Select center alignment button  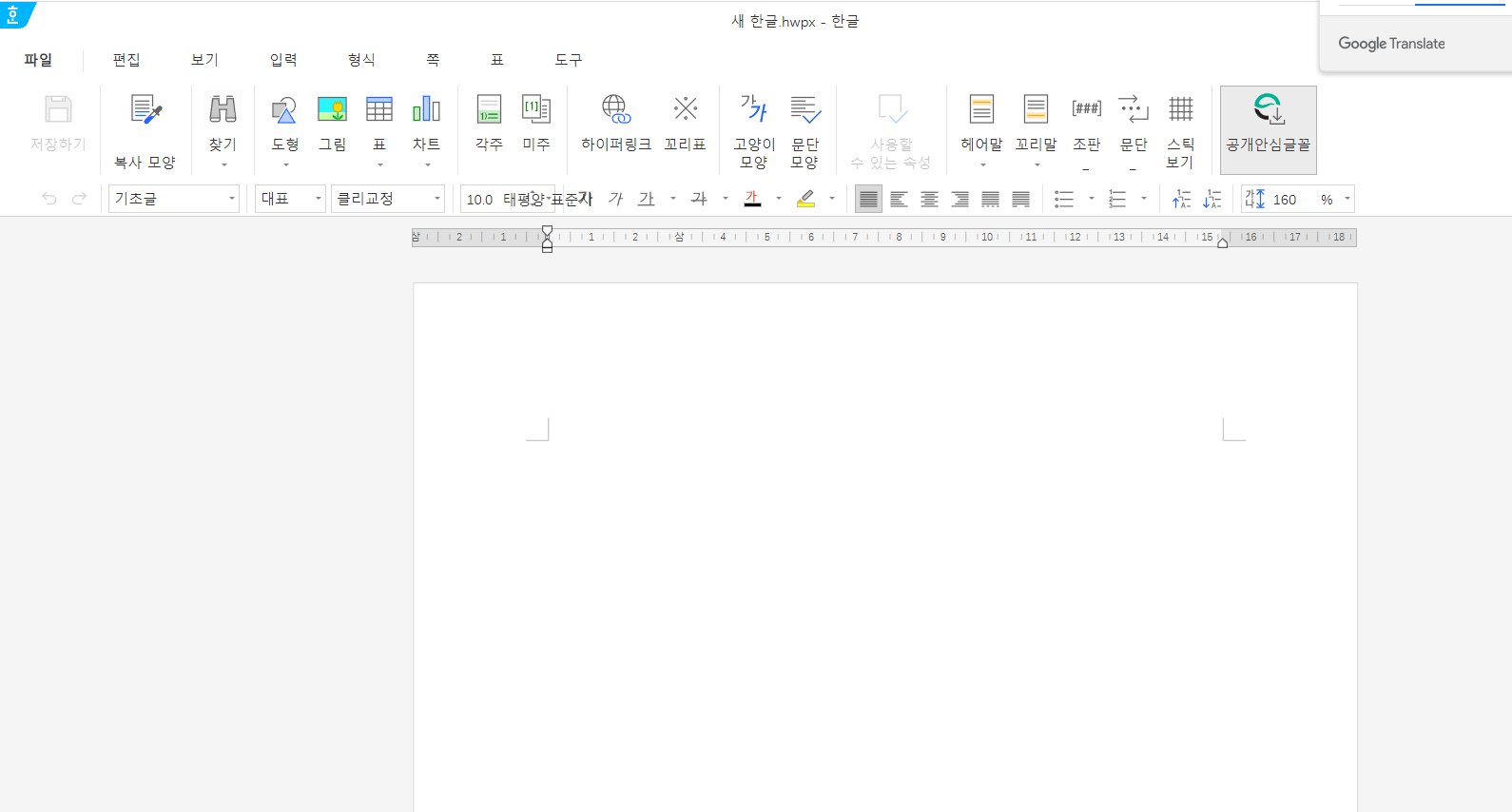[x=929, y=199]
